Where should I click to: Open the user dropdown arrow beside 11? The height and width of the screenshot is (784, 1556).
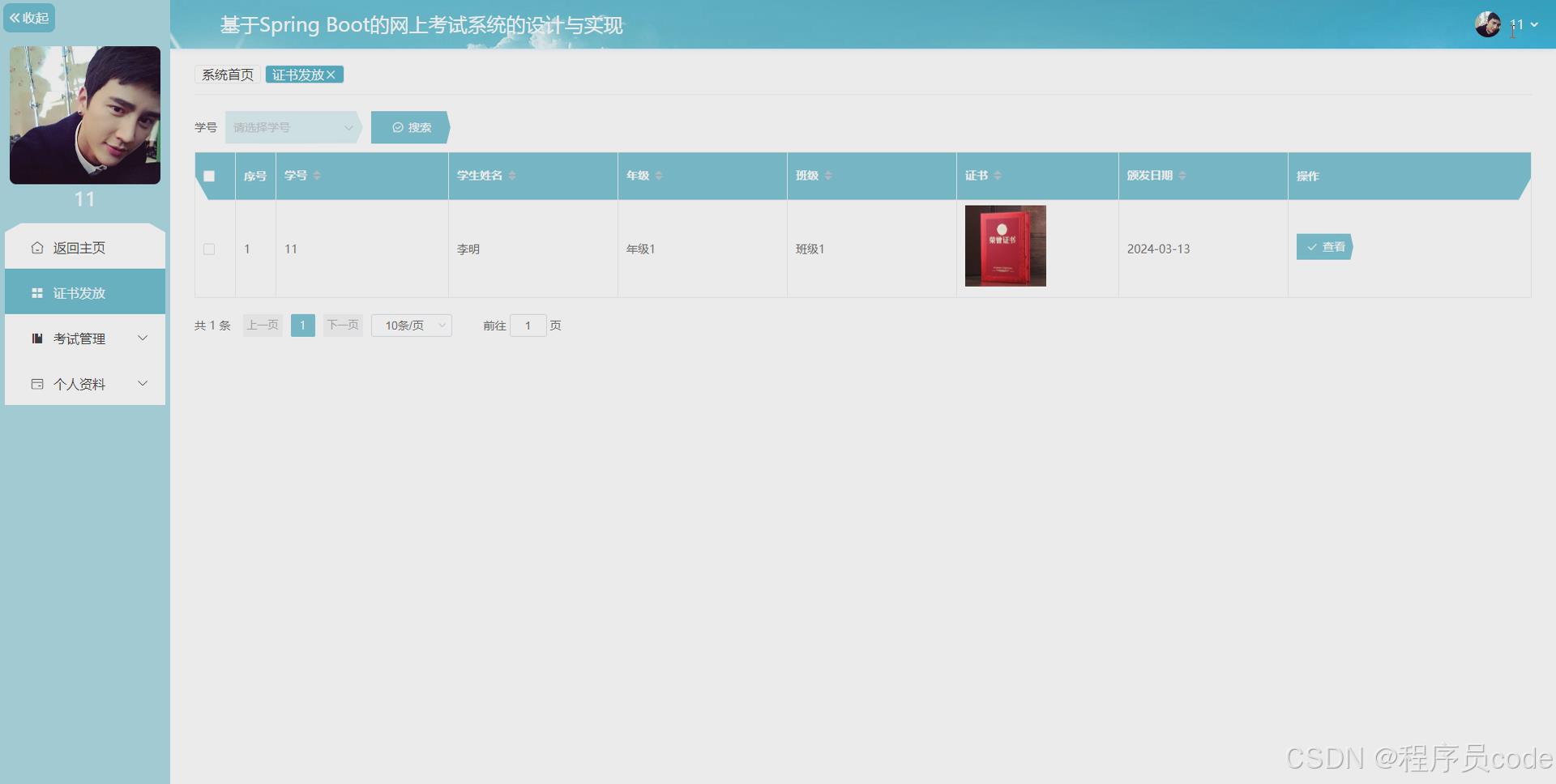1534,24
